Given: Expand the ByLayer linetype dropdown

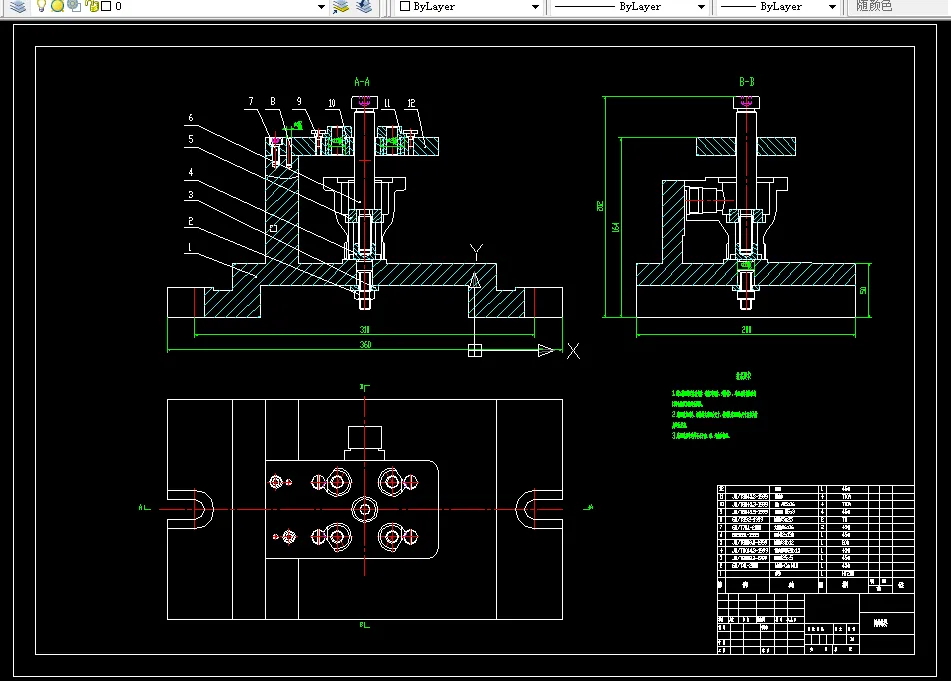Looking at the screenshot, I should pos(700,7).
